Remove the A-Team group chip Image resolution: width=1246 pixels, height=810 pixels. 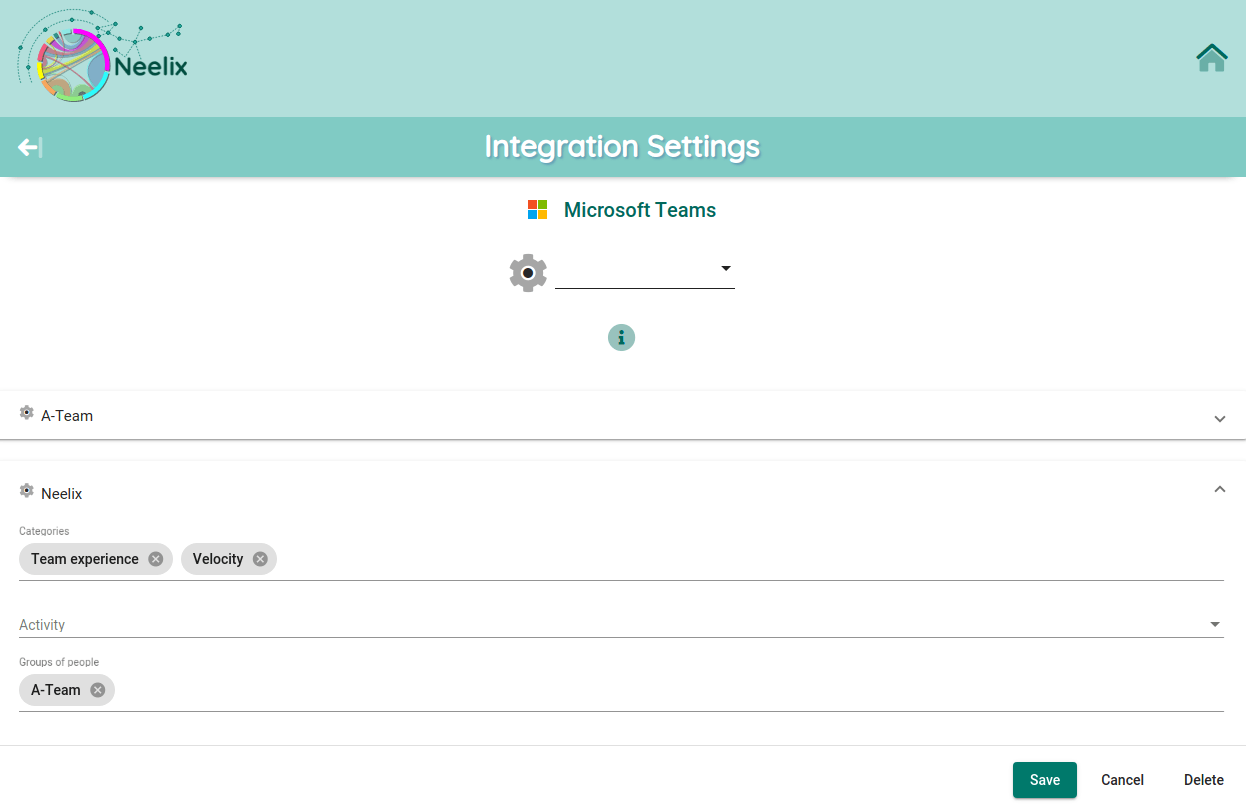(97, 690)
